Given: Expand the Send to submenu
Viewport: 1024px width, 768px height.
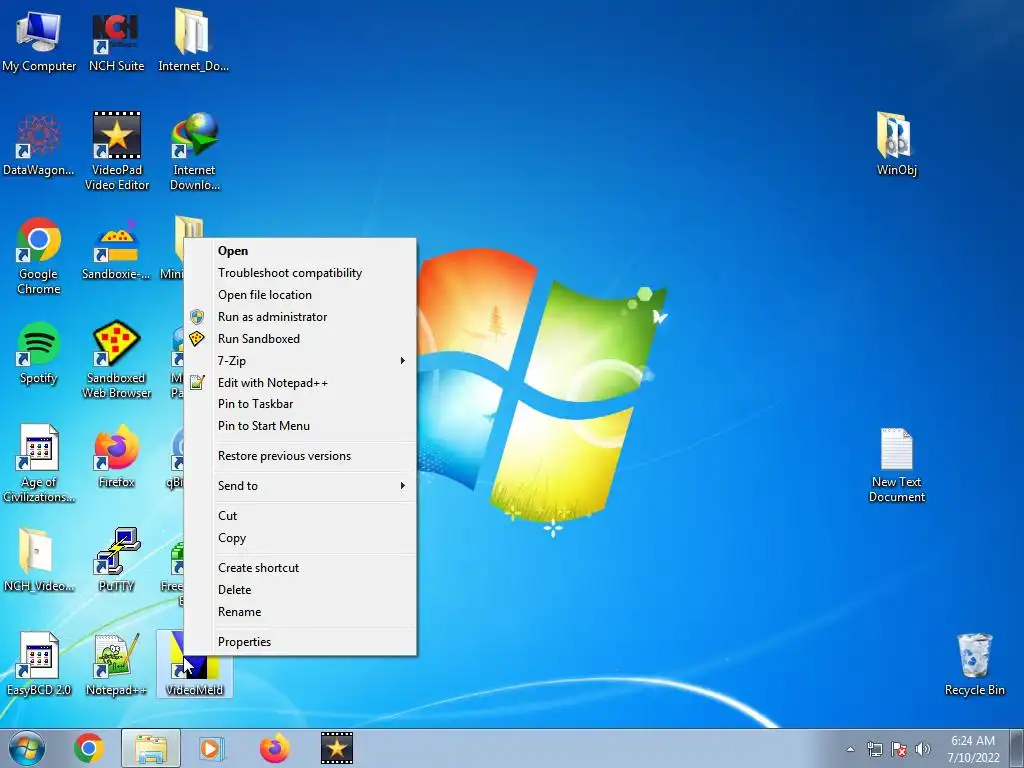Looking at the screenshot, I should [x=301, y=486].
